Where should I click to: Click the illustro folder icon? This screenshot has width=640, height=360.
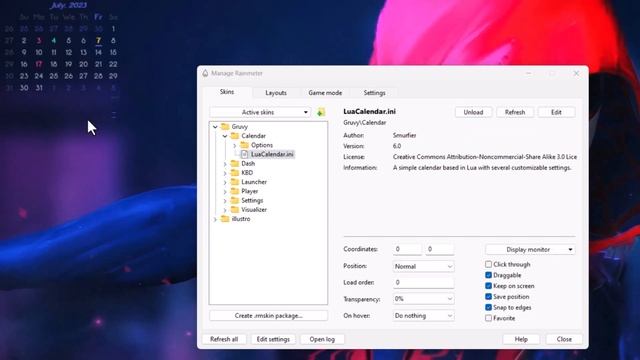225,219
